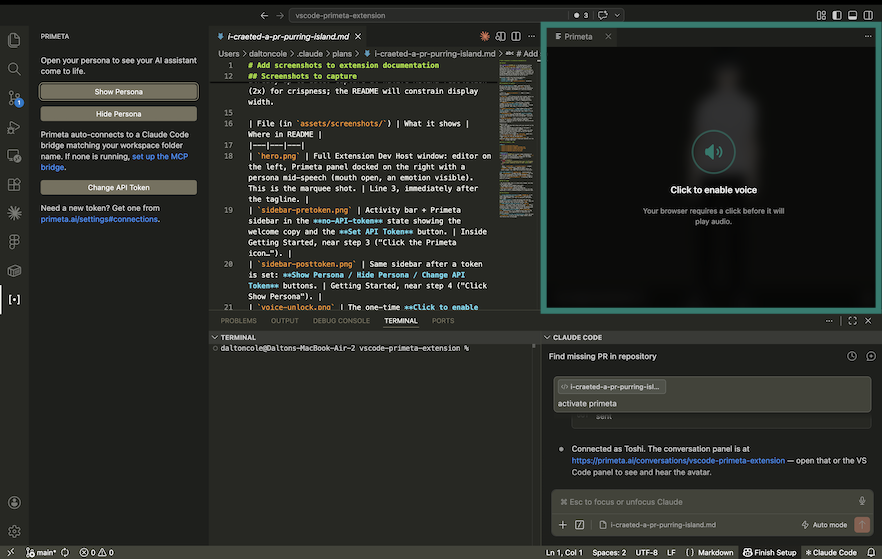Switch to the OUTPUT panel tab

285,321
